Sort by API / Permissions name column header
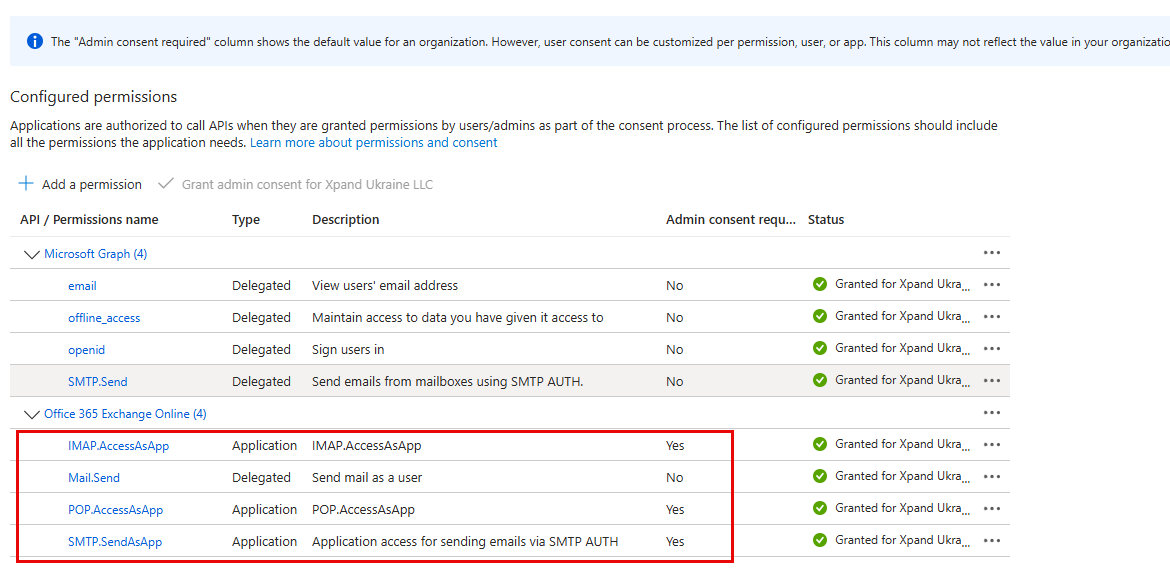This screenshot has width=1170, height=579. tap(89, 220)
